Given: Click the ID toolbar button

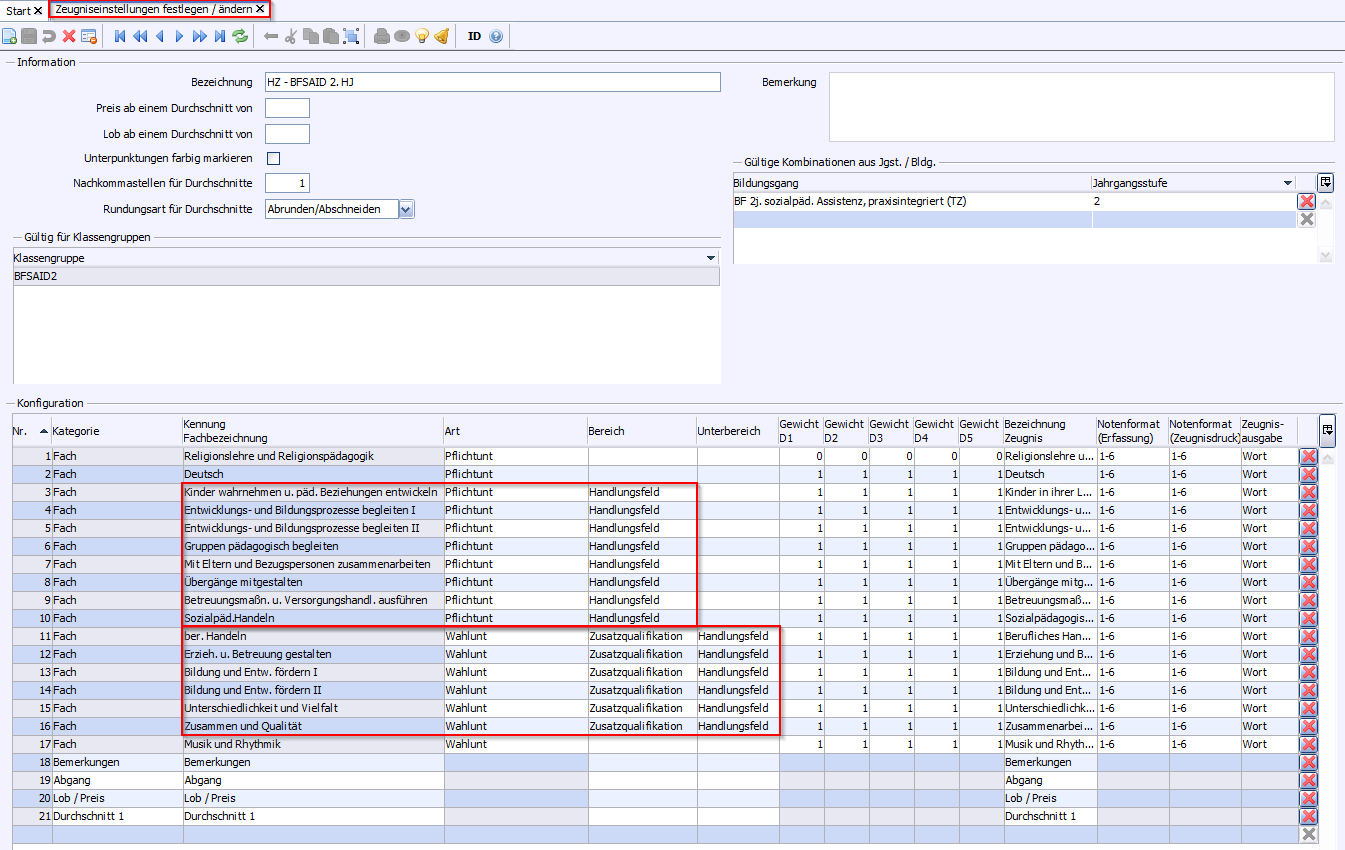Looking at the screenshot, I should [x=474, y=36].
